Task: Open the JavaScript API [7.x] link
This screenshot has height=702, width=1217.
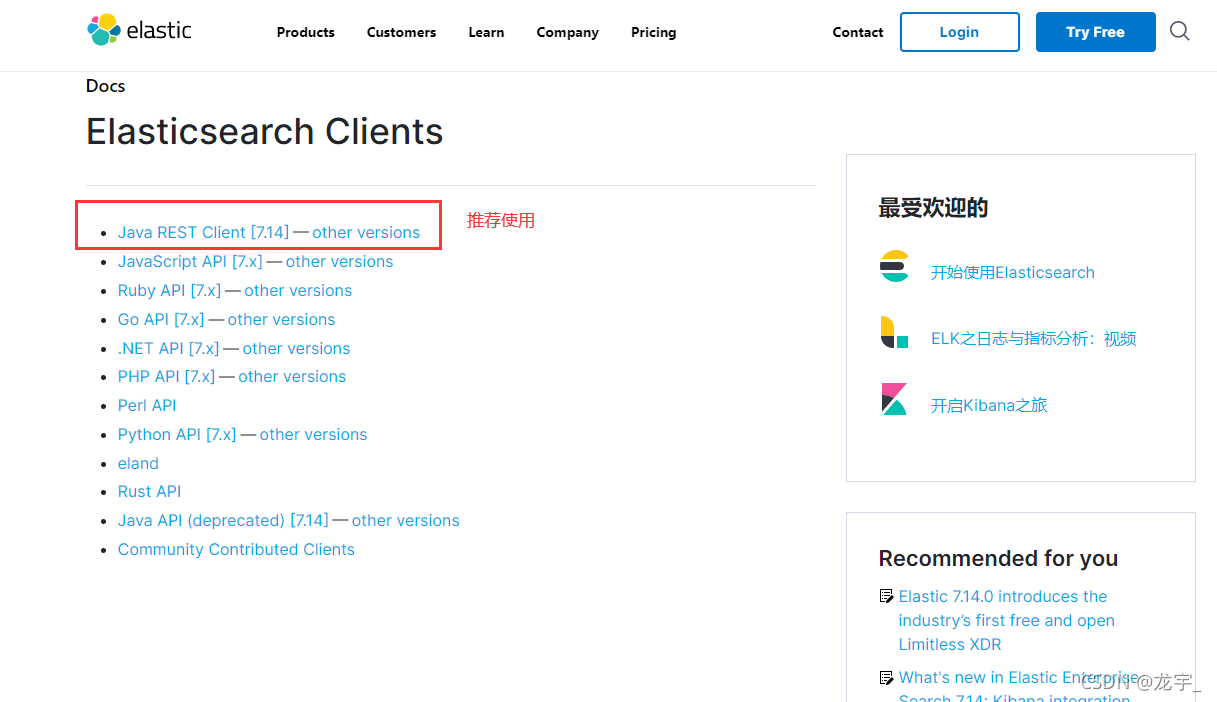Action: pos(190,261)
